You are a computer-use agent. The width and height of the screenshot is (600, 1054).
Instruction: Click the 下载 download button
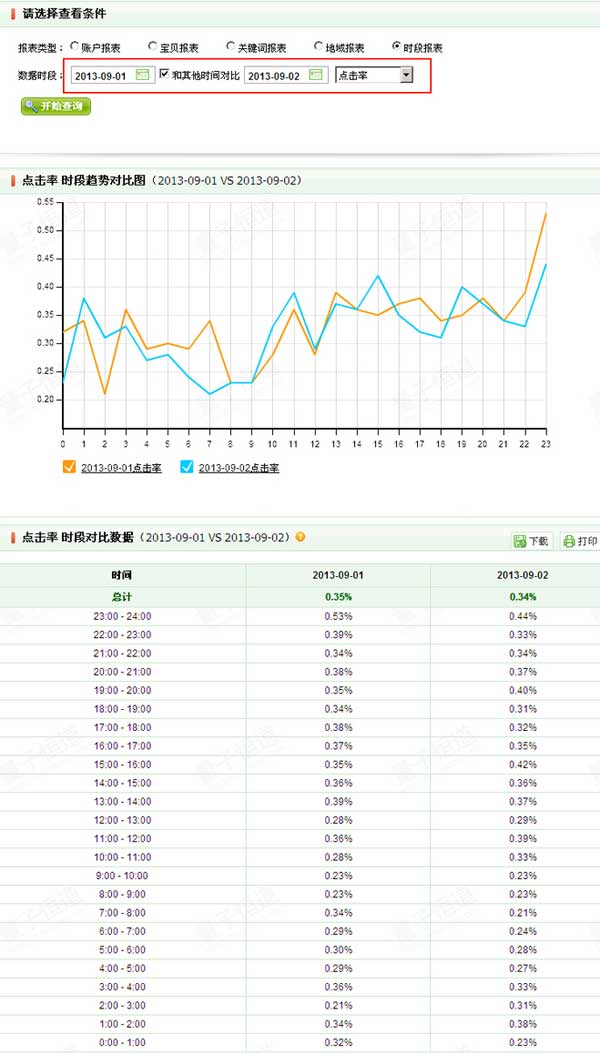coord(531,541)
